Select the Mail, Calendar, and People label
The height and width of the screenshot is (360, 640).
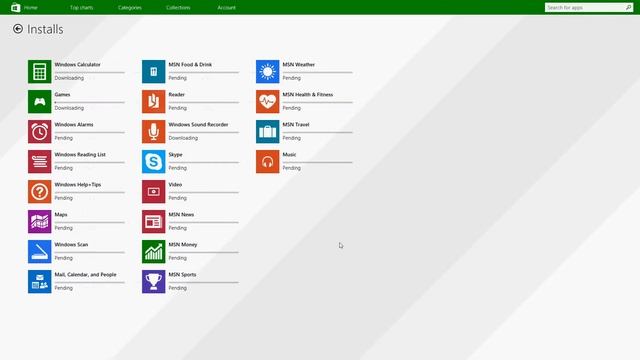point(85,275)
